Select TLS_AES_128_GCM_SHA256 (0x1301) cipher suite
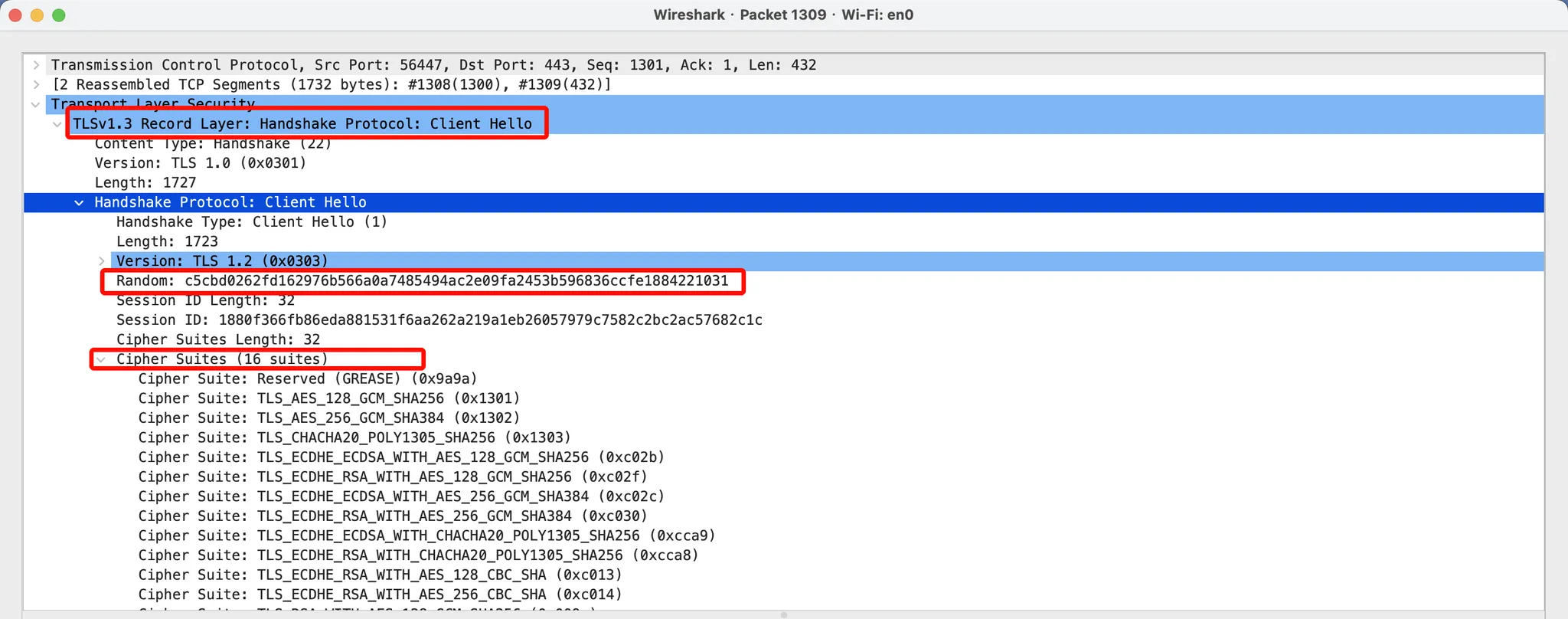1568x619 pixels. click(x=329, y=398)
